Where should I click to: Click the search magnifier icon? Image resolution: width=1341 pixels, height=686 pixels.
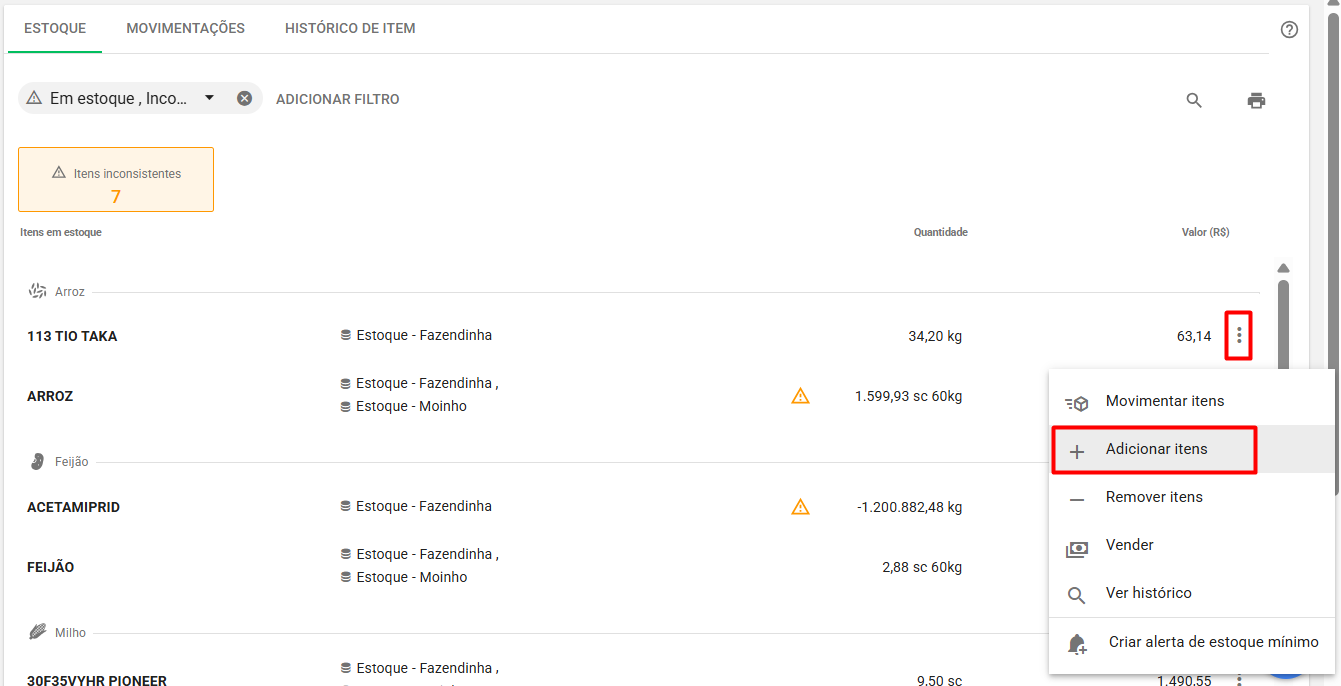(x=1194, y=100)
